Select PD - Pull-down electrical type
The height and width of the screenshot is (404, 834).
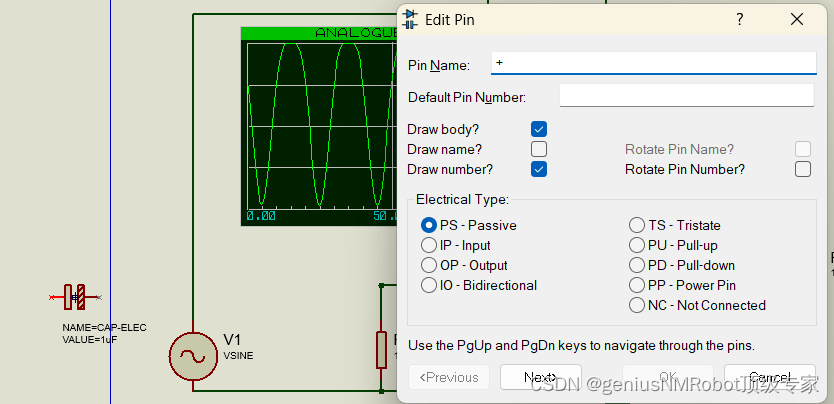tap(637, 265)
